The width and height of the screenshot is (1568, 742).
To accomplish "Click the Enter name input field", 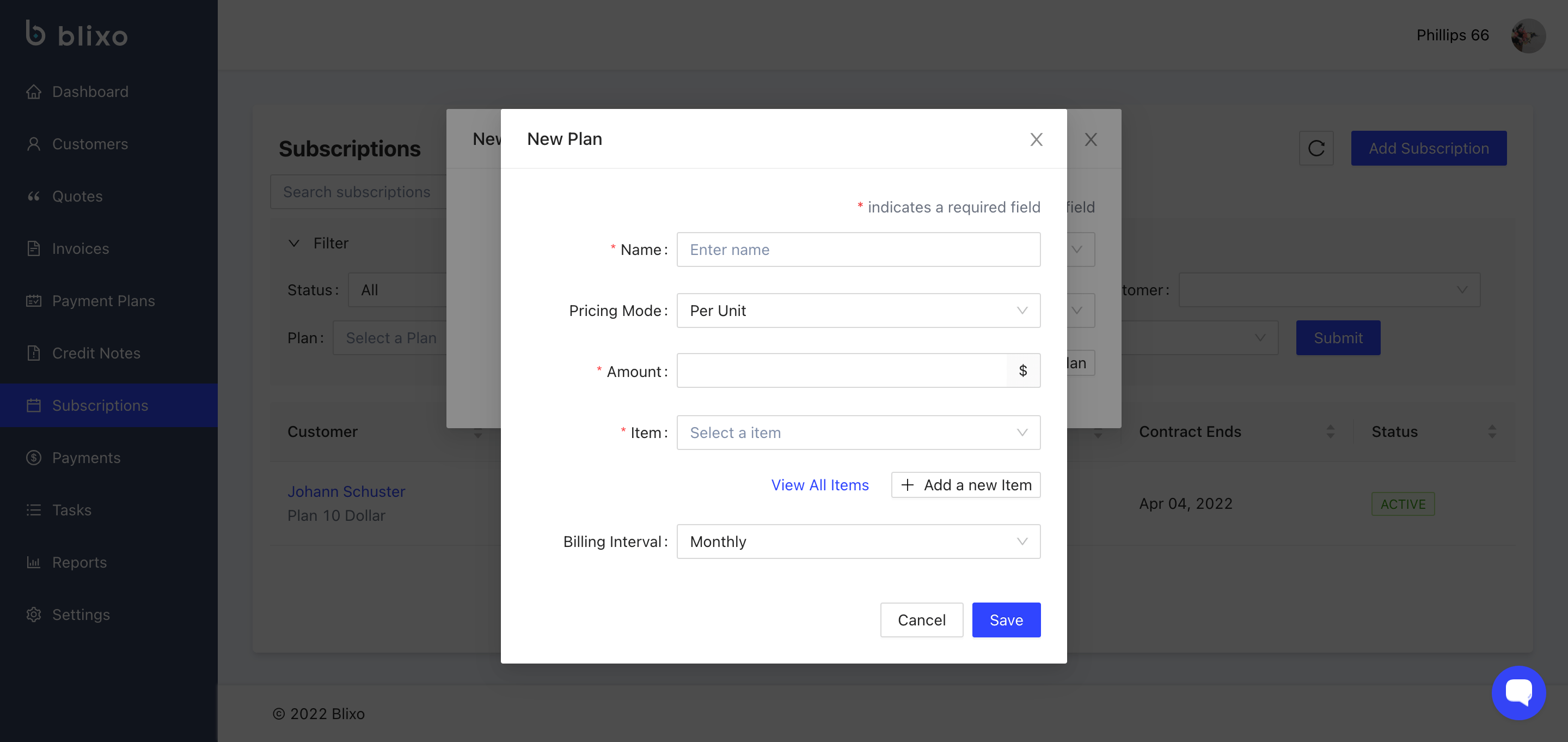I will click(857, 250).
